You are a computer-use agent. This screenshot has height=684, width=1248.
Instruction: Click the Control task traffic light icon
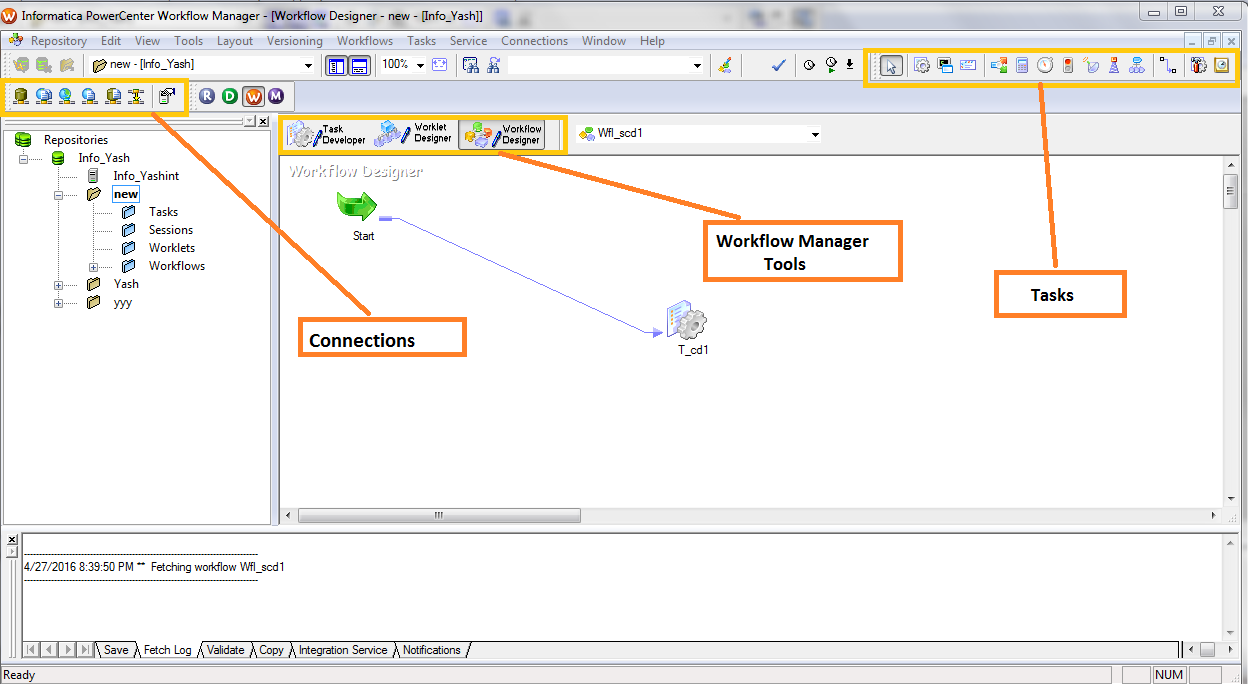(x=1068, y=66)
